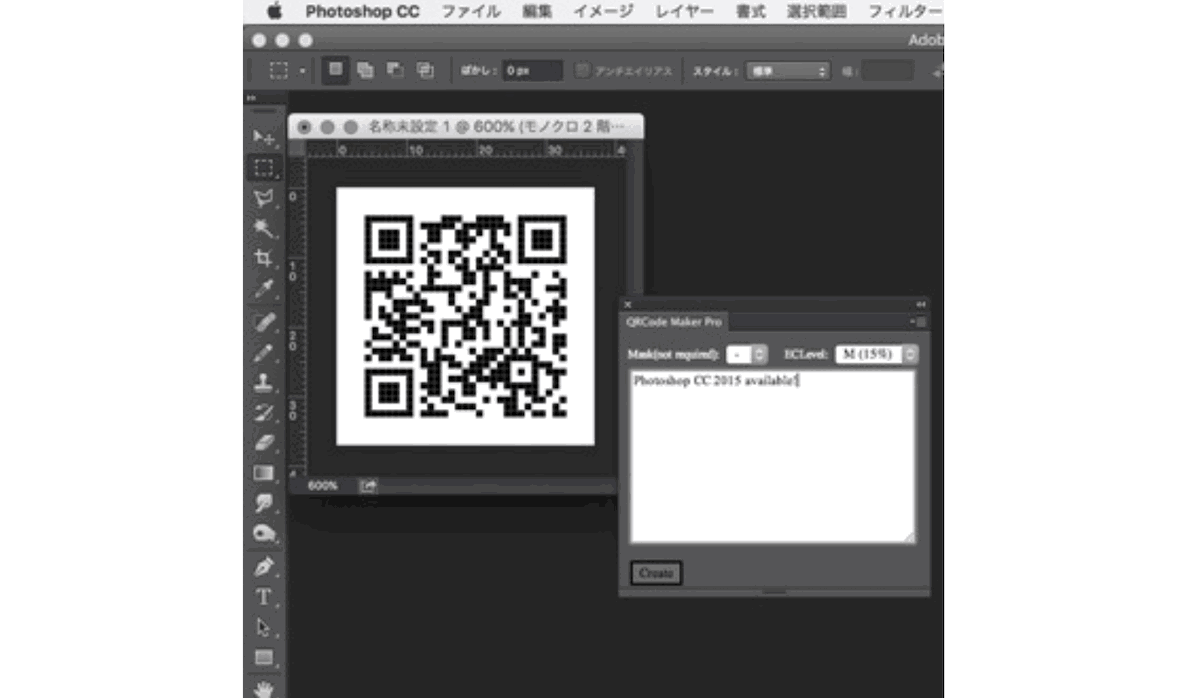Select the Rectangular Marquee tool in toolbox
Screen dimensions: 1200x698
[264, 168]
